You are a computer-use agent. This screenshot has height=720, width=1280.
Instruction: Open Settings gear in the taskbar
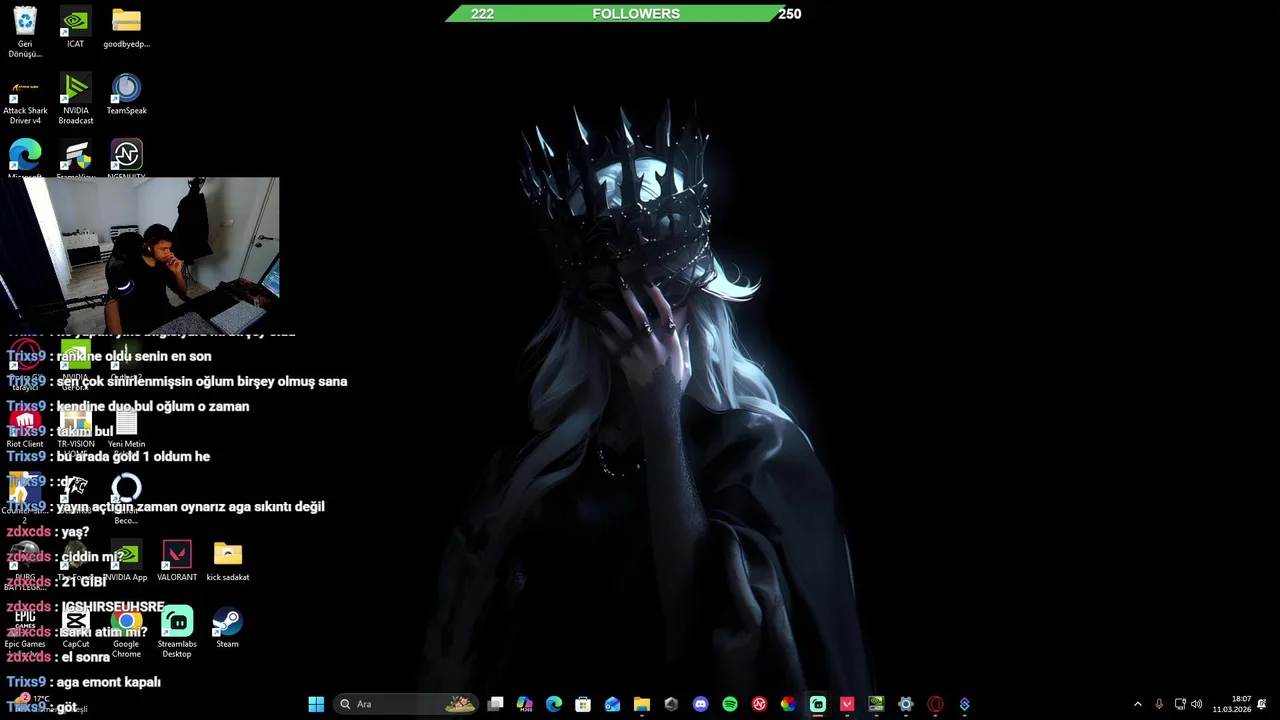[905, 704]
